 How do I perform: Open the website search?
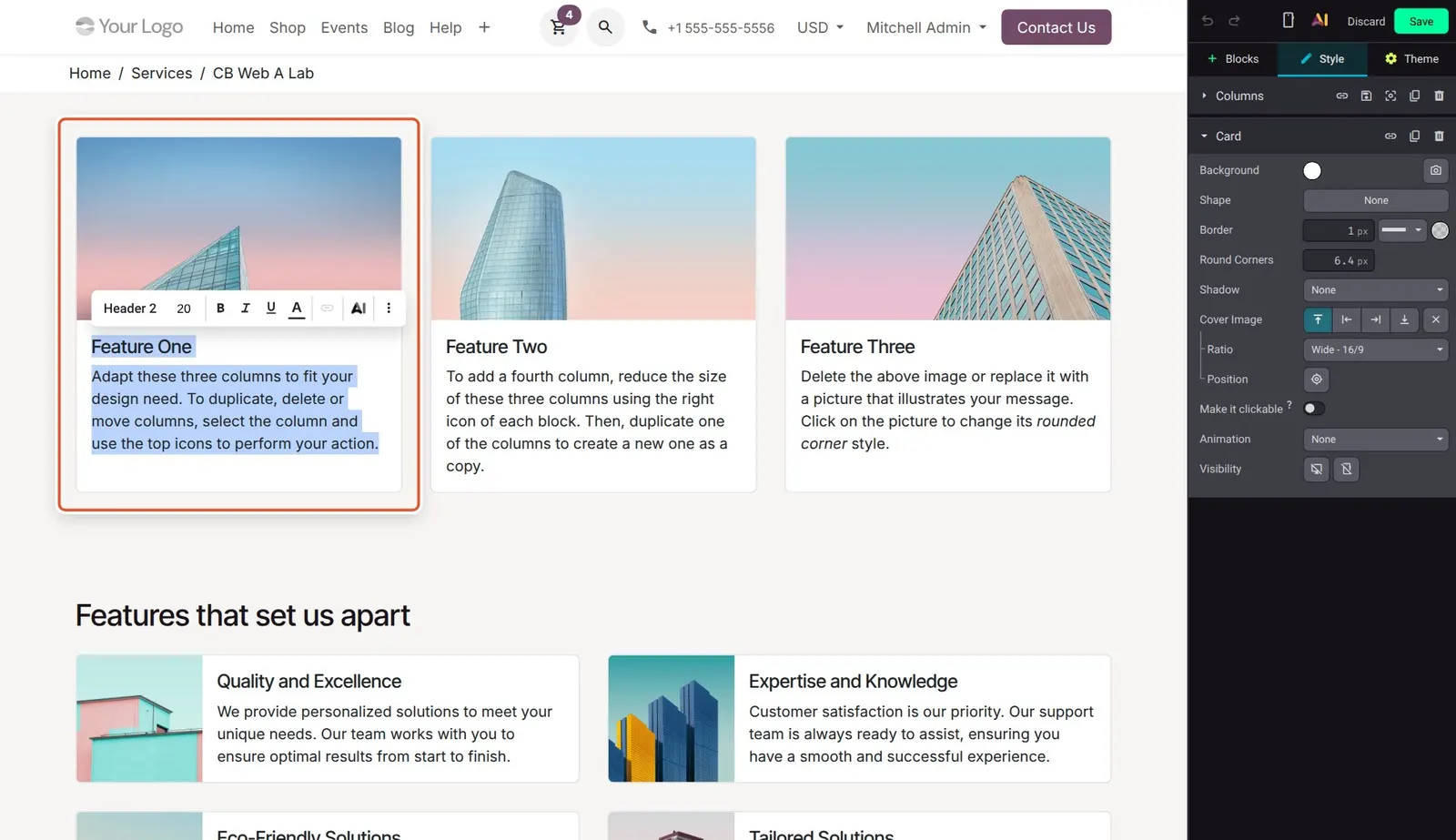point(605,27)
